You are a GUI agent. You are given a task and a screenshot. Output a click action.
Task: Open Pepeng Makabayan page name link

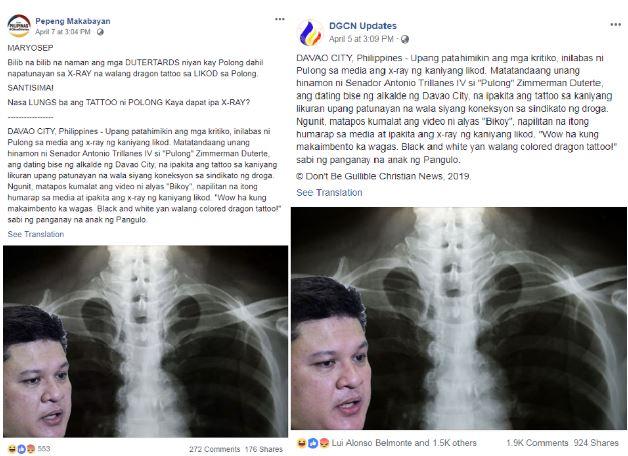coord(72,21)
